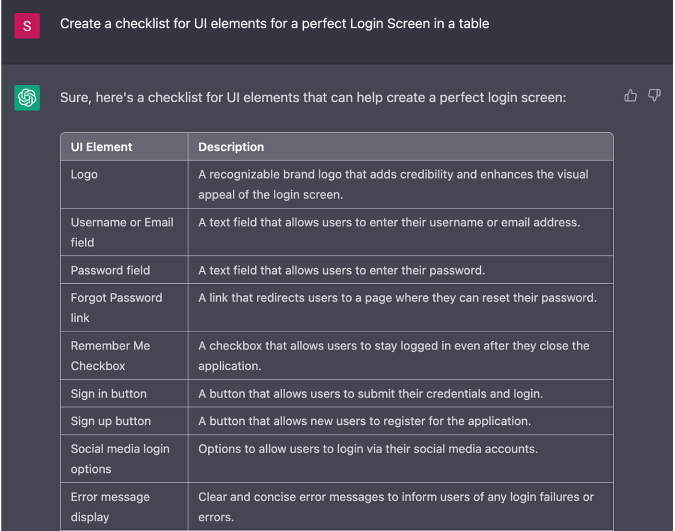Click the "Clear and concise error messages" description

pos(395,507)
